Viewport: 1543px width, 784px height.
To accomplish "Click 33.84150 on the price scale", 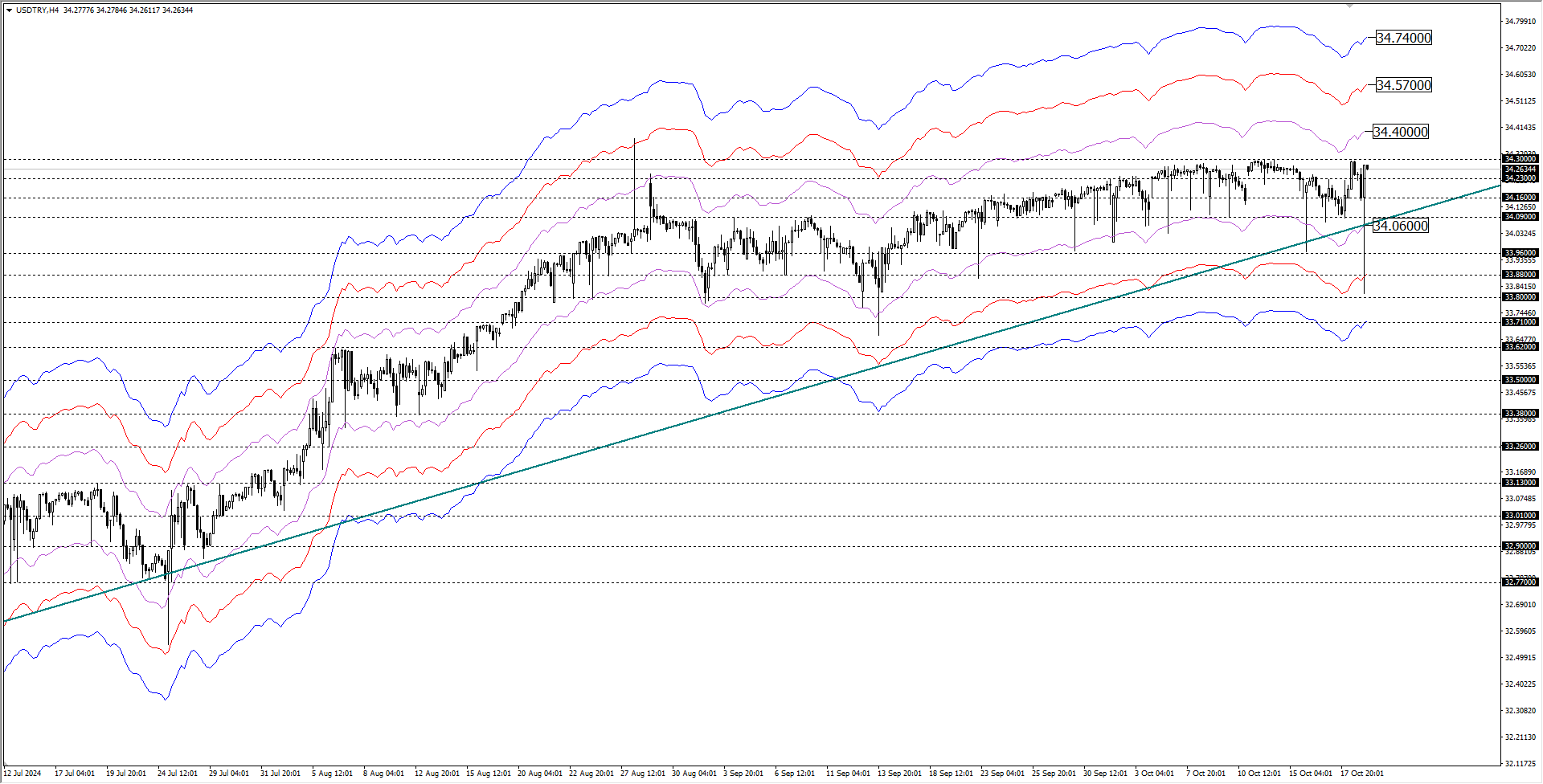I will click(x=1520, y=287).
